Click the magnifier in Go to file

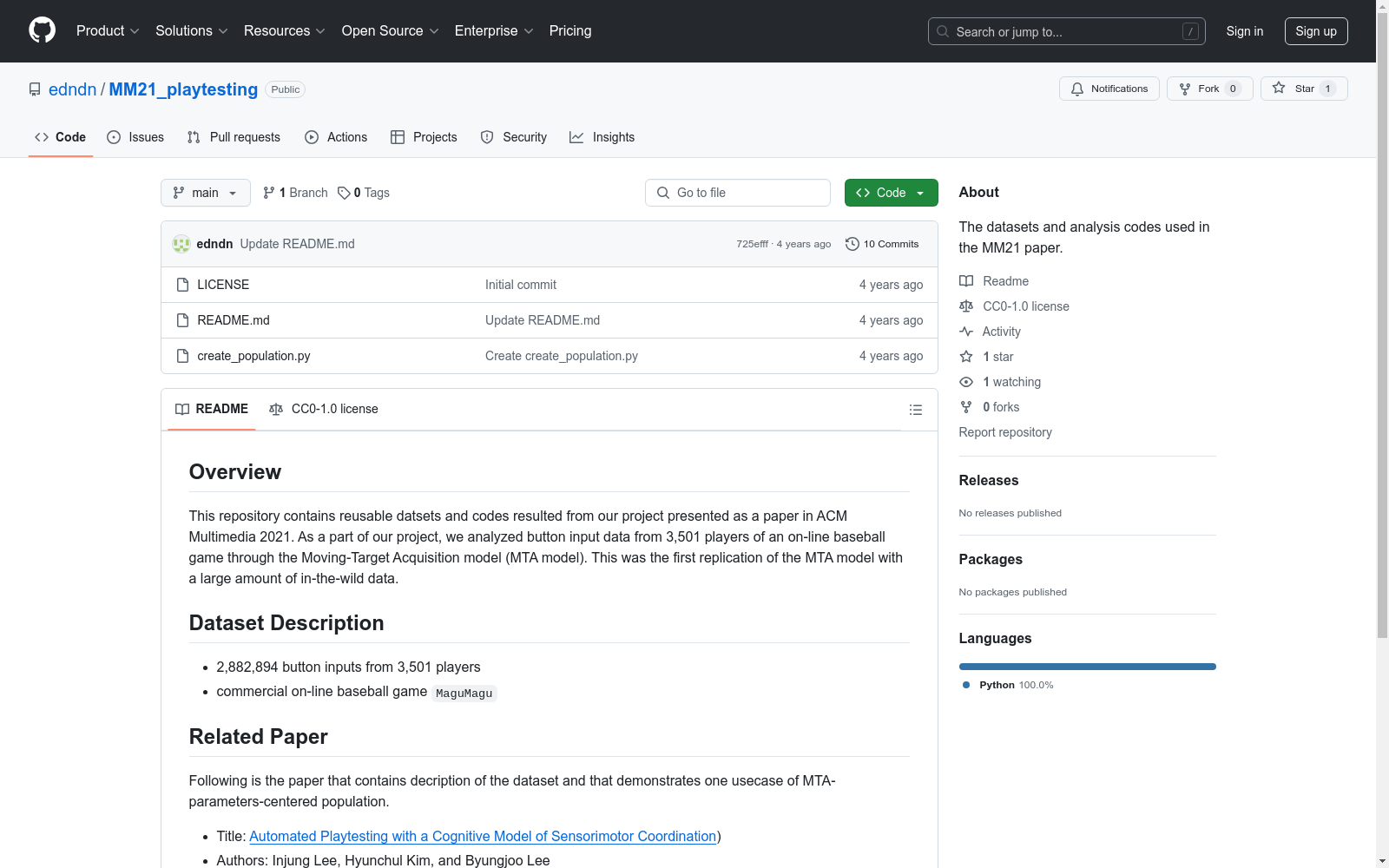coord(663,193)
